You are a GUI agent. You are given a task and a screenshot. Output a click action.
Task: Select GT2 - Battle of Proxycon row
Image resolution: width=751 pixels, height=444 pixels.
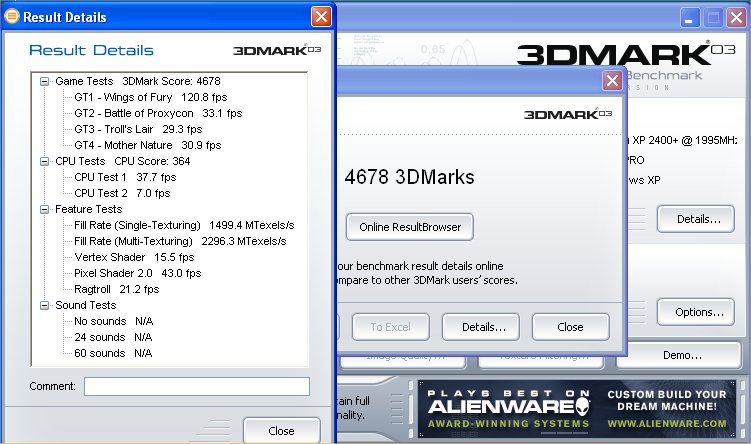(158, 113)
